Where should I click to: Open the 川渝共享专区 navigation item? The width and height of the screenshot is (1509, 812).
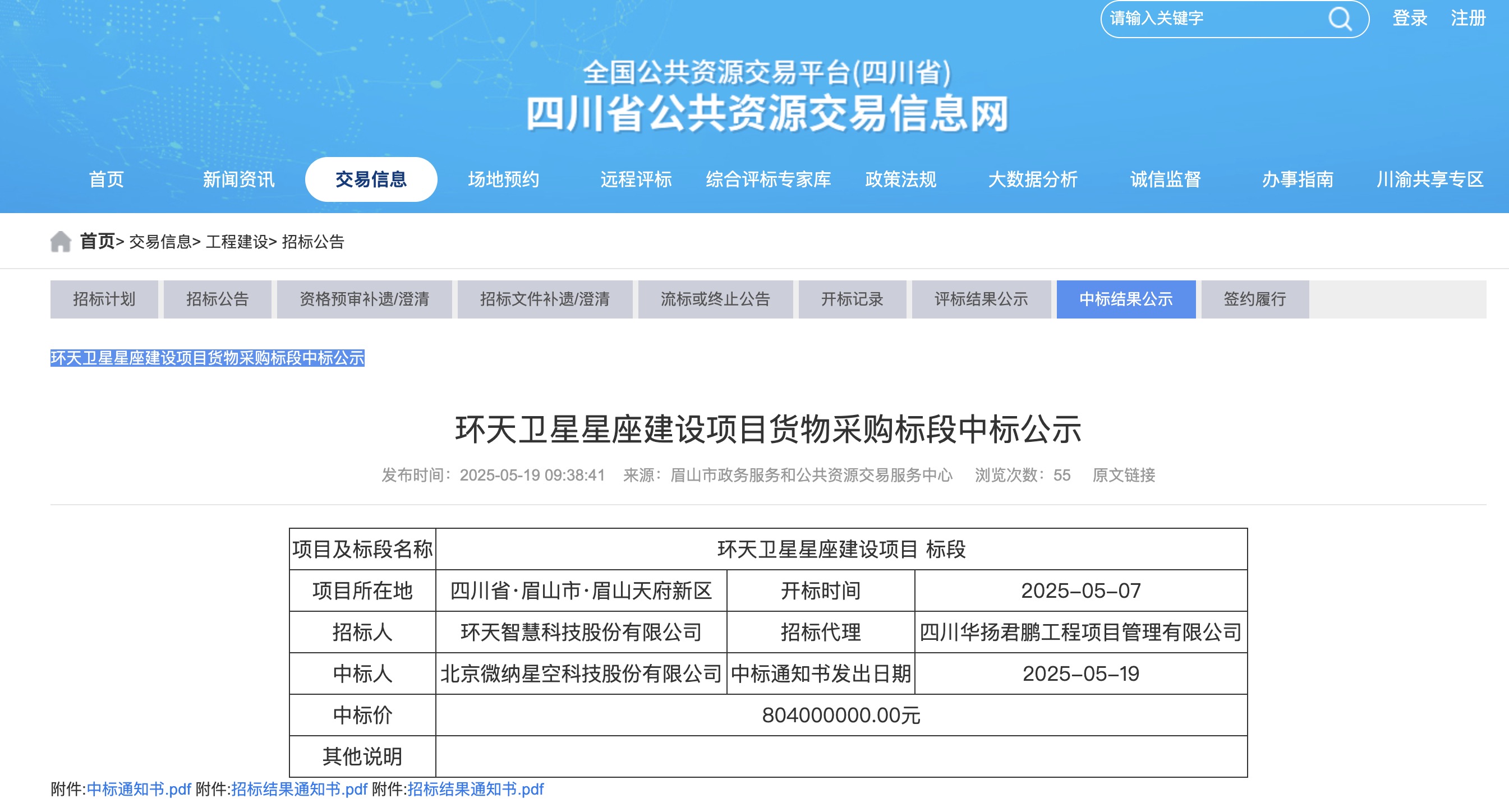pyautogui.click(x=1430, y=179)
